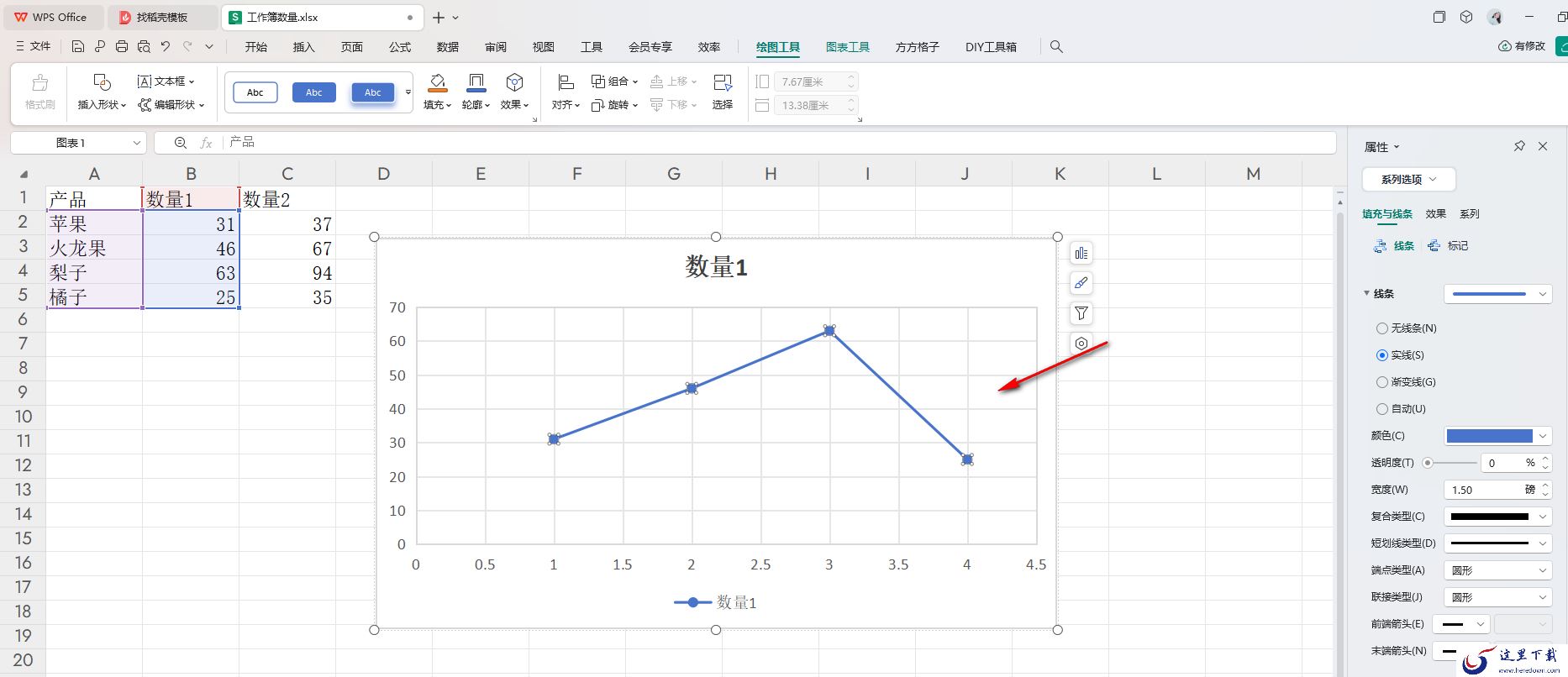Viewport: 1568px width, 677px height.
Task: Pin the 属性 properties panel
Action: tap(1519, 146)
